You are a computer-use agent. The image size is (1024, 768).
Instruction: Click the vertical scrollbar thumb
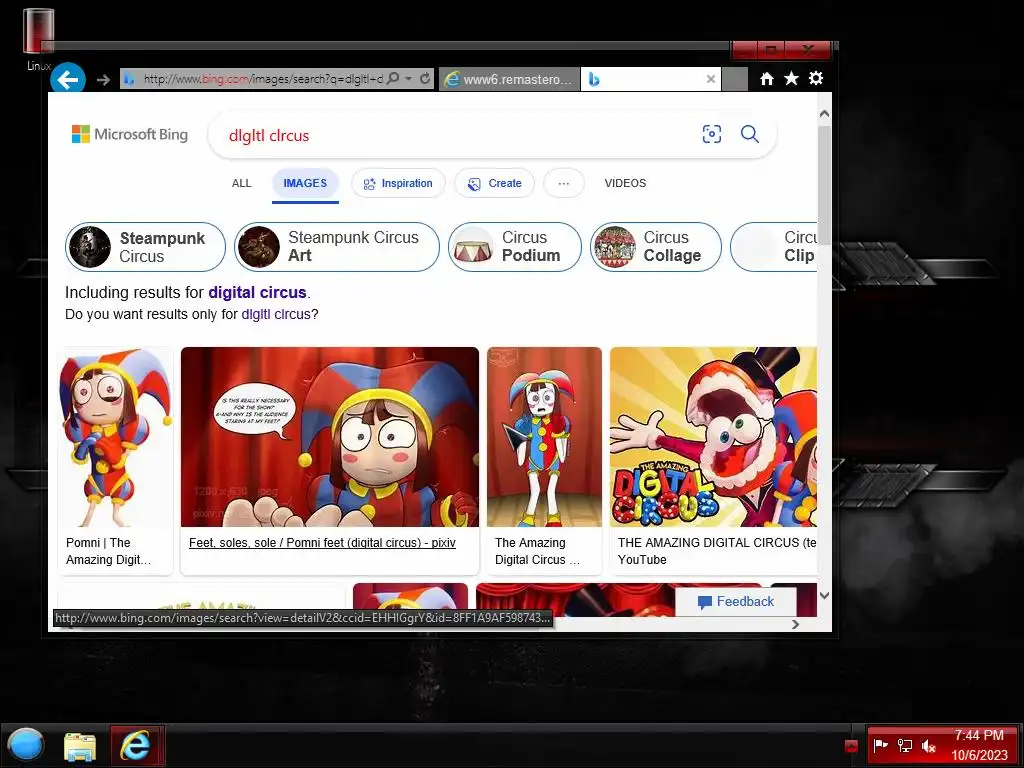(824, 186)
